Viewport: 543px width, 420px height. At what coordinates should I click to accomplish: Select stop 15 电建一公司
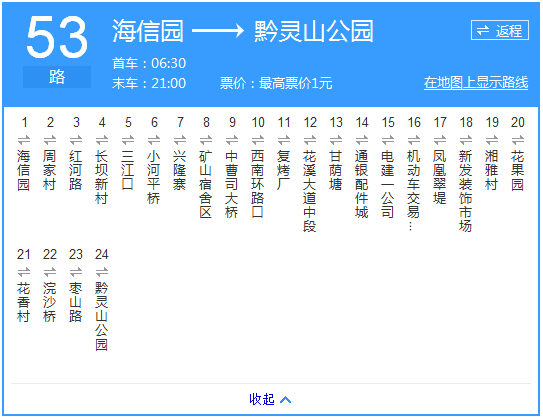[x=387, y=184]
